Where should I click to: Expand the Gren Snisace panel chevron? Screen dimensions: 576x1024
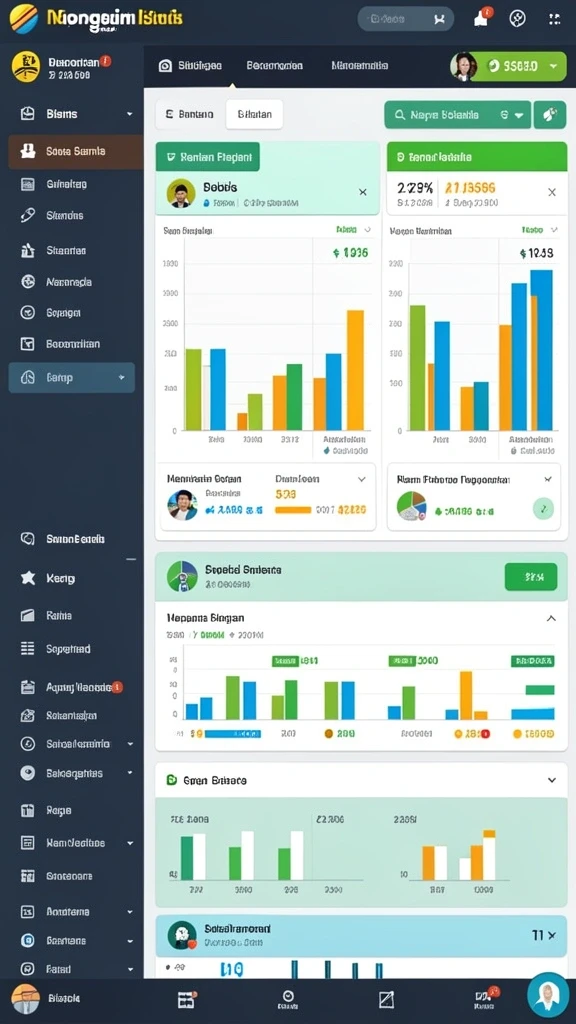pyautogui.click(x=552, y=780)
